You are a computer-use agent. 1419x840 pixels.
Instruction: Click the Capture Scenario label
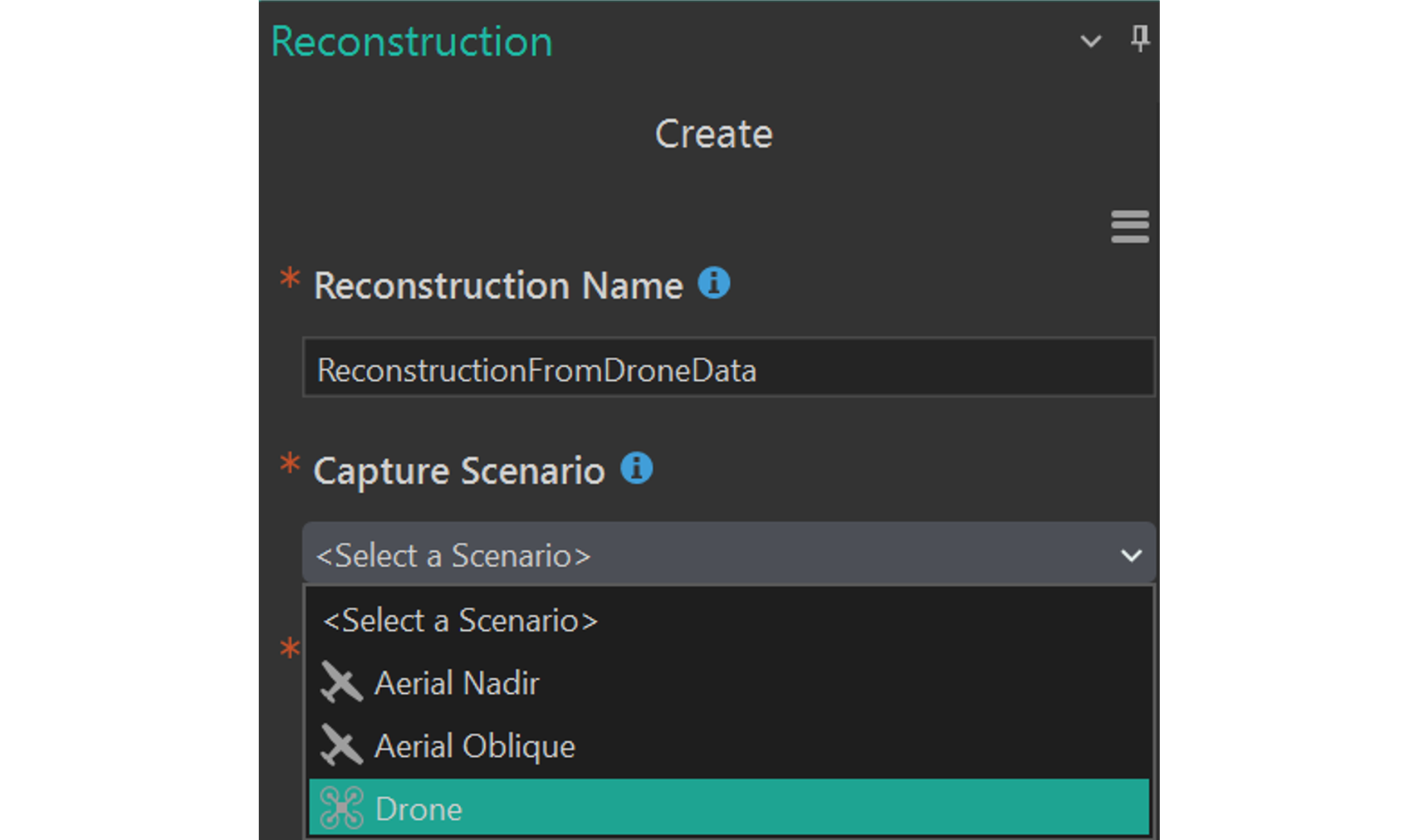[459, 471]
